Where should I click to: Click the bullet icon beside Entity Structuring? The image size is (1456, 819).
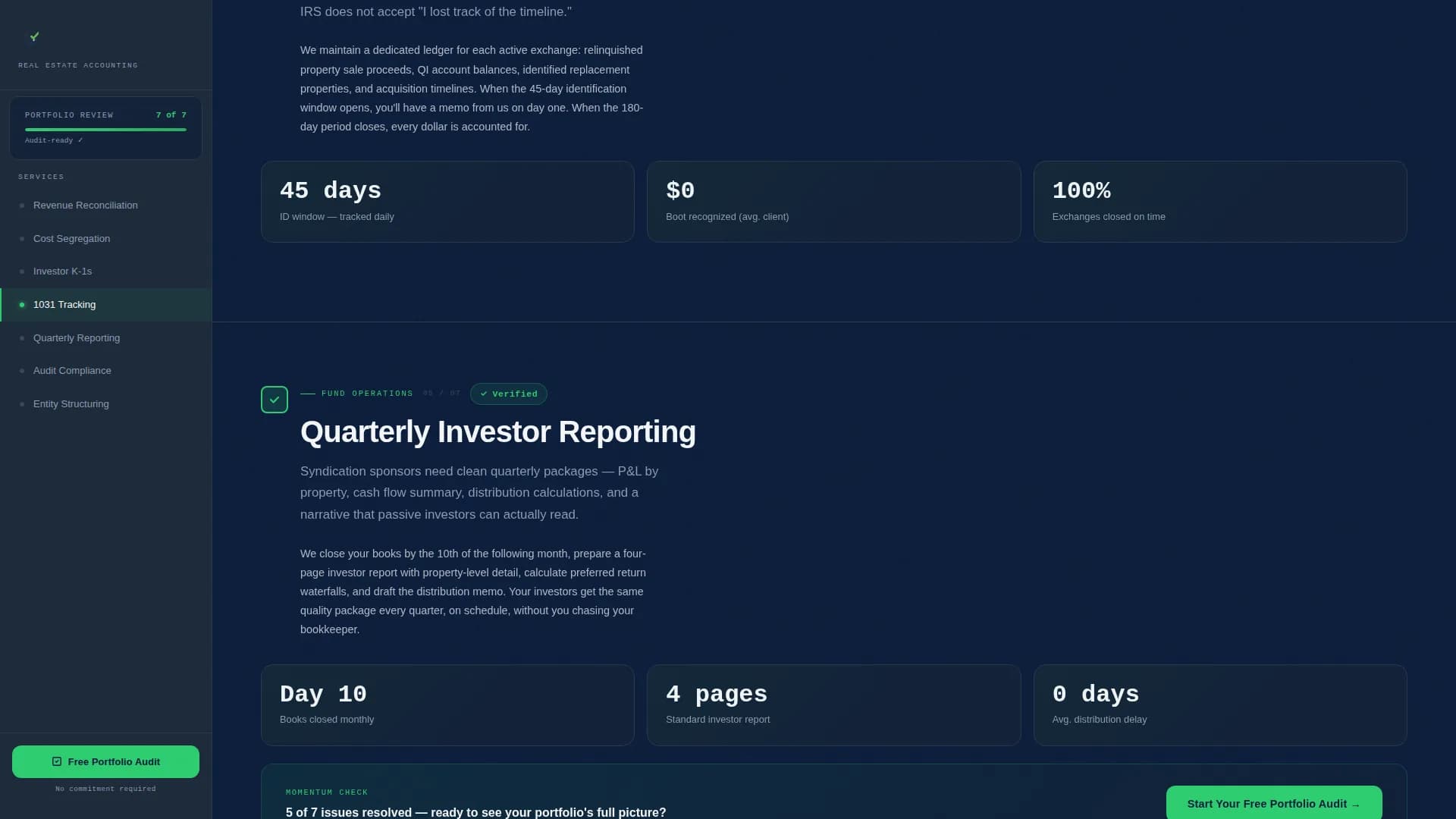[22, 404]
